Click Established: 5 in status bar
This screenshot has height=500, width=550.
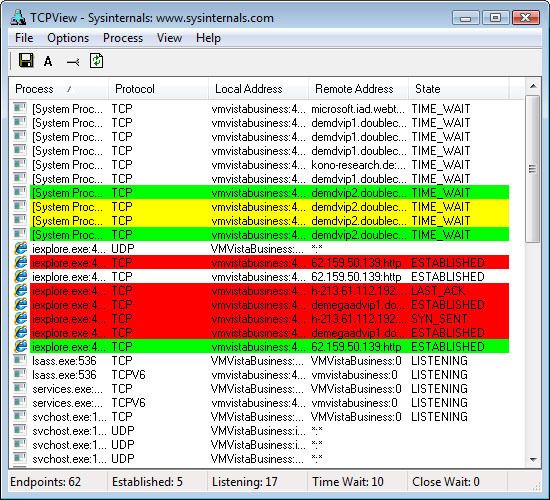pyautogui.click(x=147, y=482)
